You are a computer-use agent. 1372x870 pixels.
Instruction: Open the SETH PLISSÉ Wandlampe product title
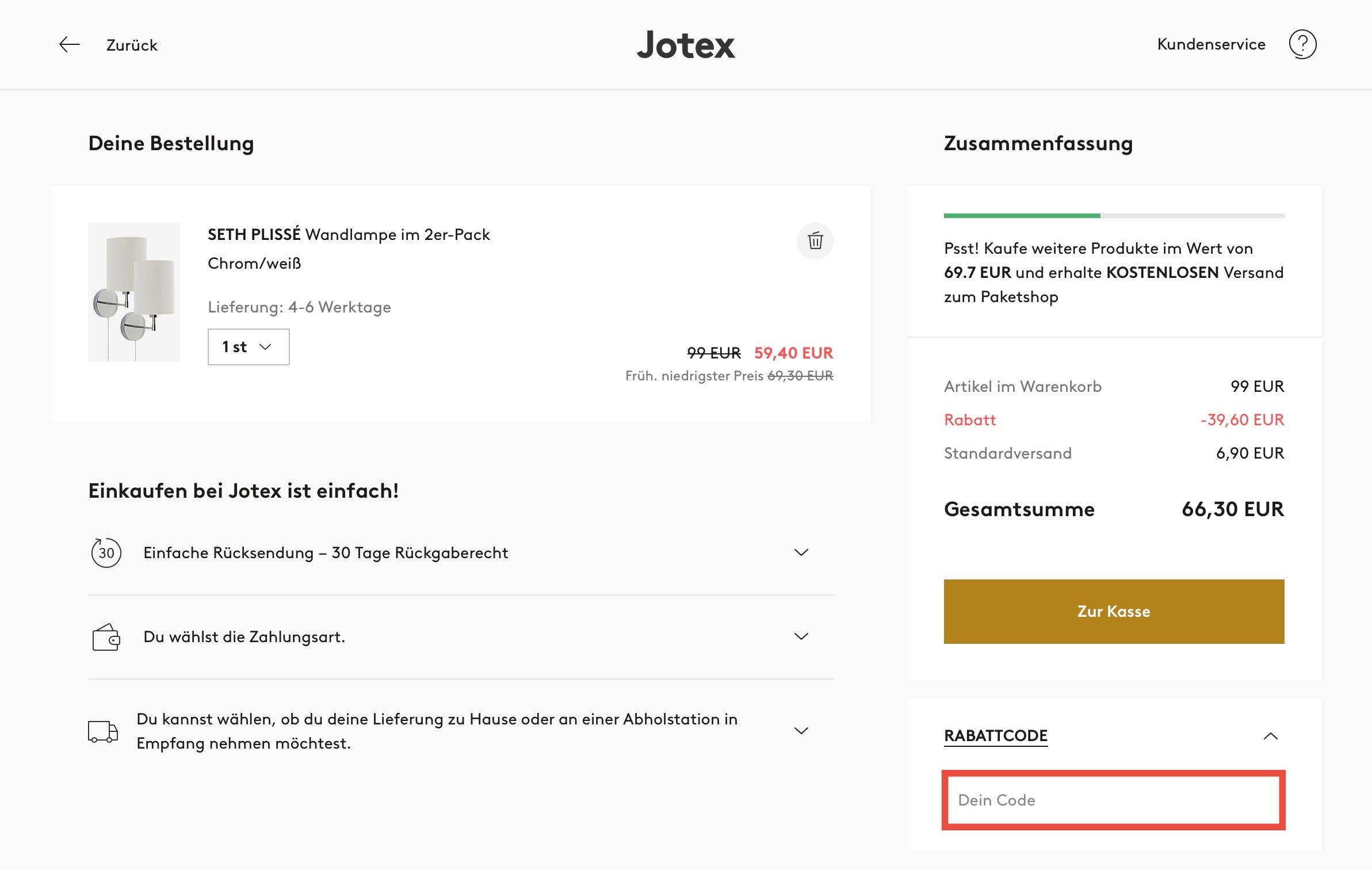coord(349,235)
